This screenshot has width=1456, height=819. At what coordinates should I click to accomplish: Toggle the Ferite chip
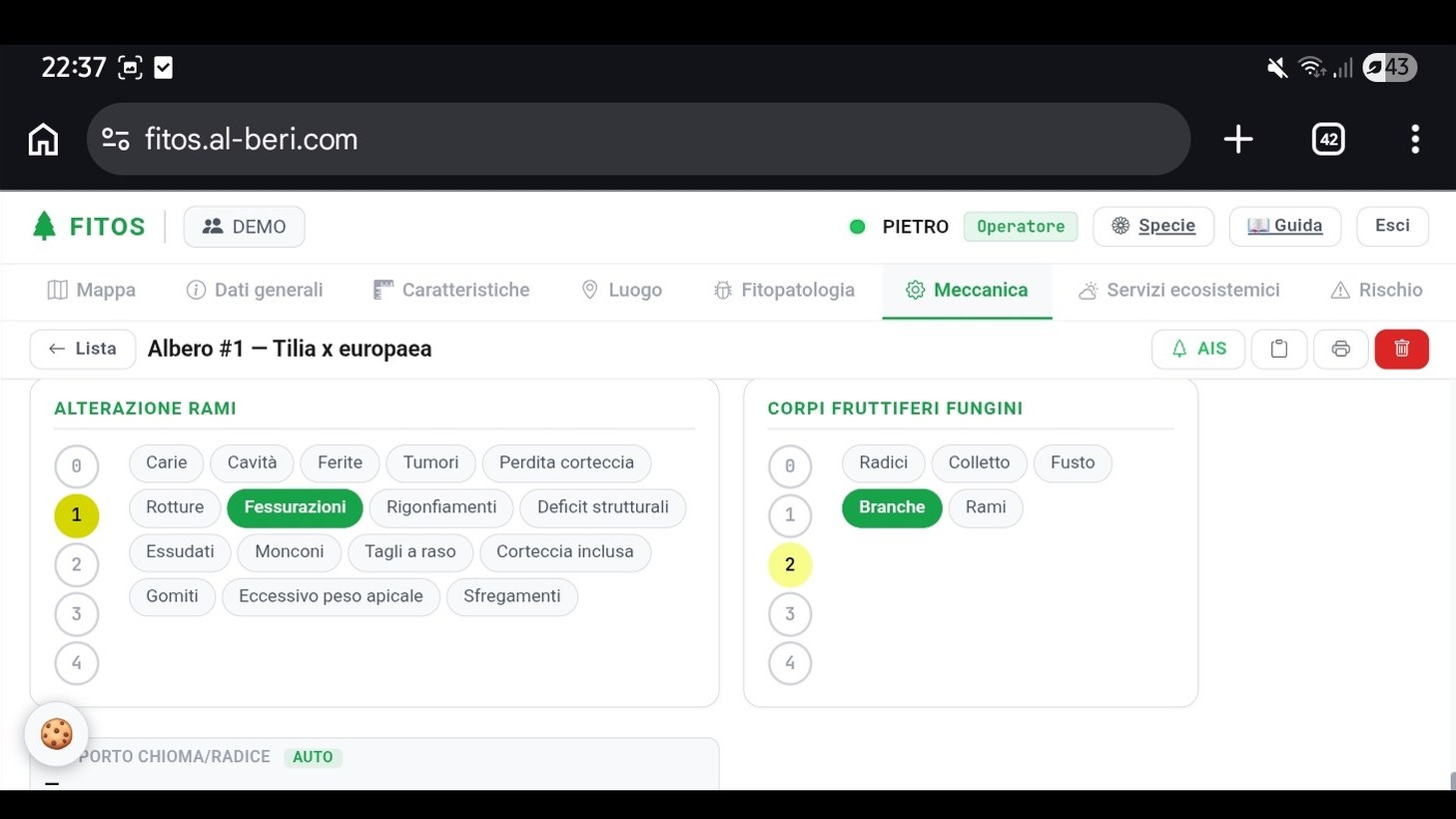tap(341, 462)
